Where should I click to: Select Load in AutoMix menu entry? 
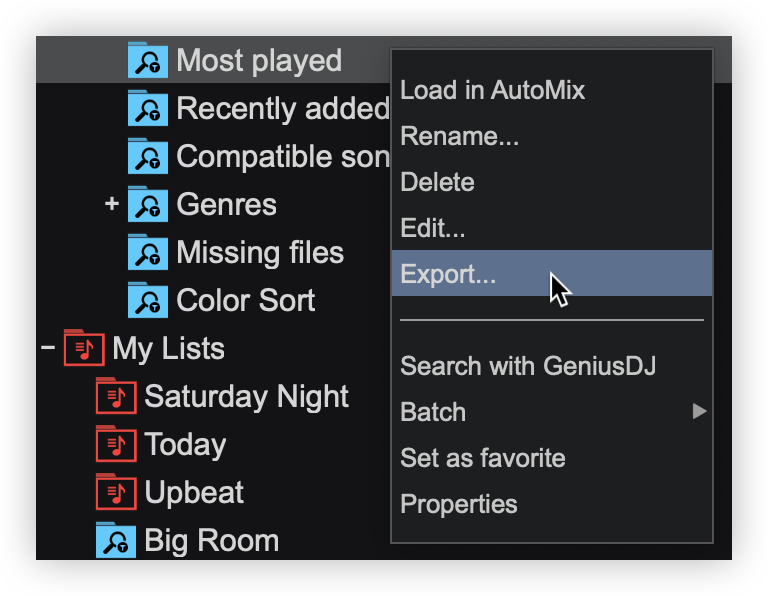(492, 90)
